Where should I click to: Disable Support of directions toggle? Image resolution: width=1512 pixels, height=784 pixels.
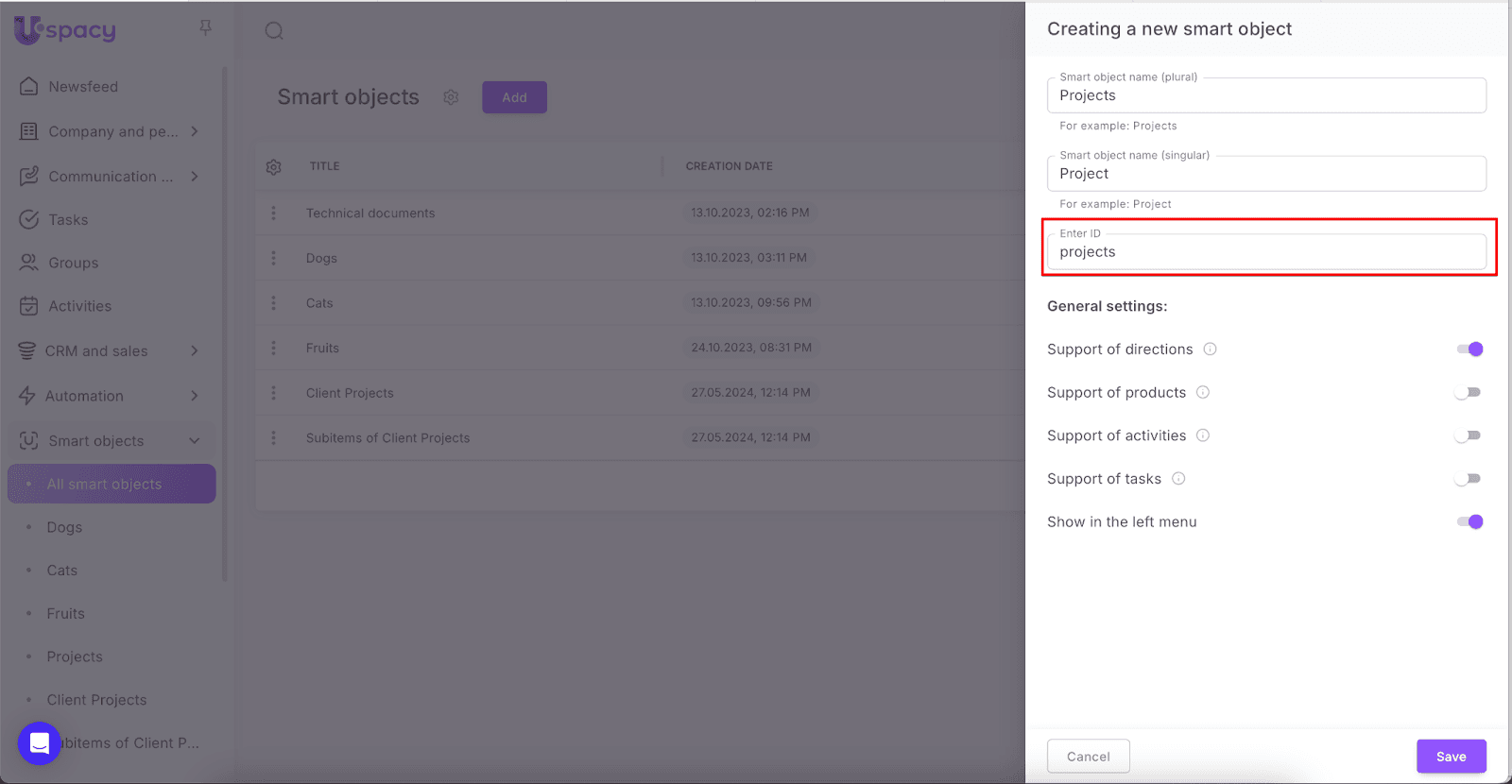1469,349
